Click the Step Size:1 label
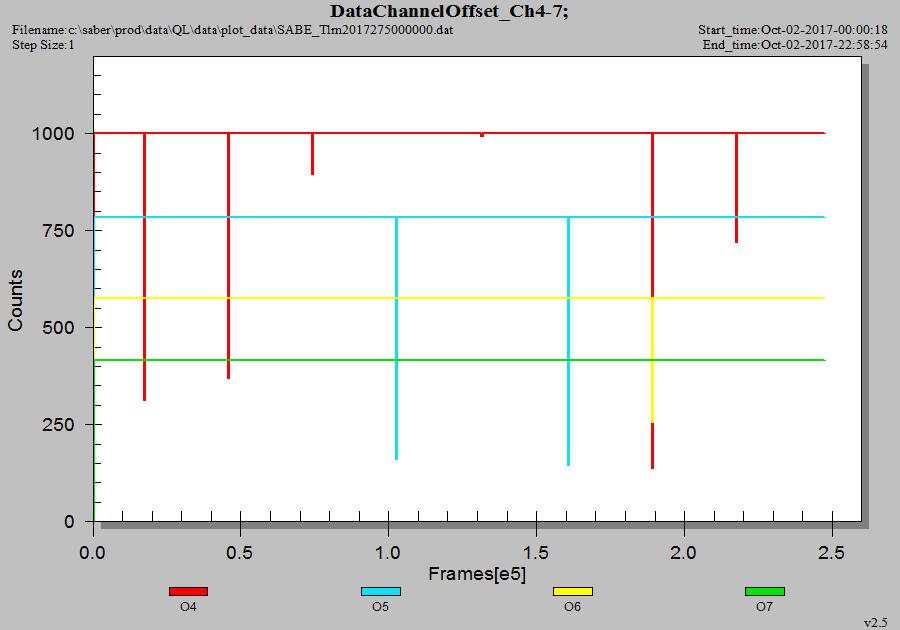Viewport: 900px width, 630px height. point(43,45)
